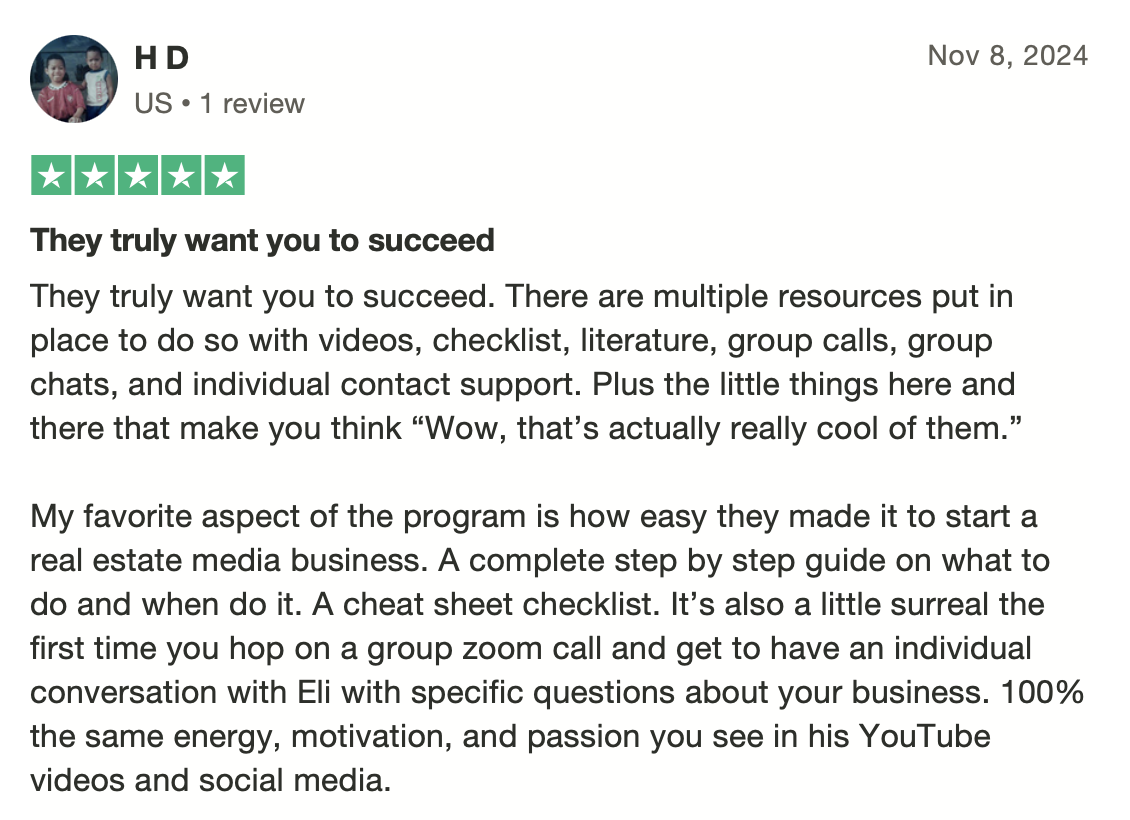Click the "real estate media business" phrase
Image resolution: width=1130 pixels, height=820 pixels.
(226, 561)
